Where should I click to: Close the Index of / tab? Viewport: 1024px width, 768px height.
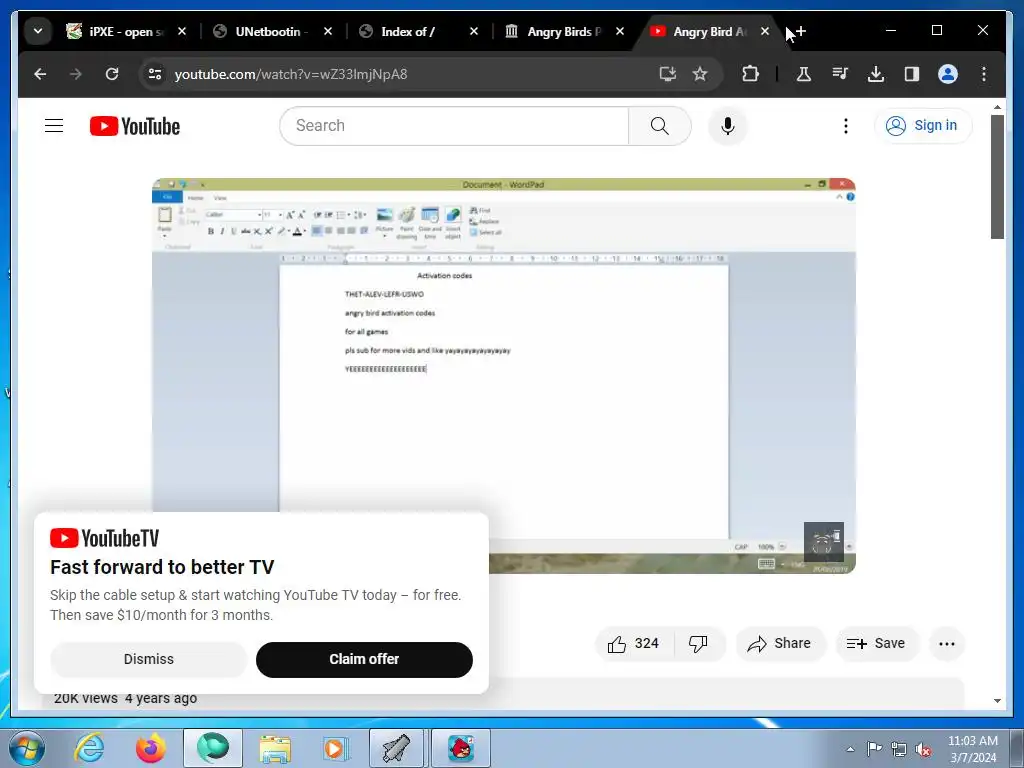[474, 31]
